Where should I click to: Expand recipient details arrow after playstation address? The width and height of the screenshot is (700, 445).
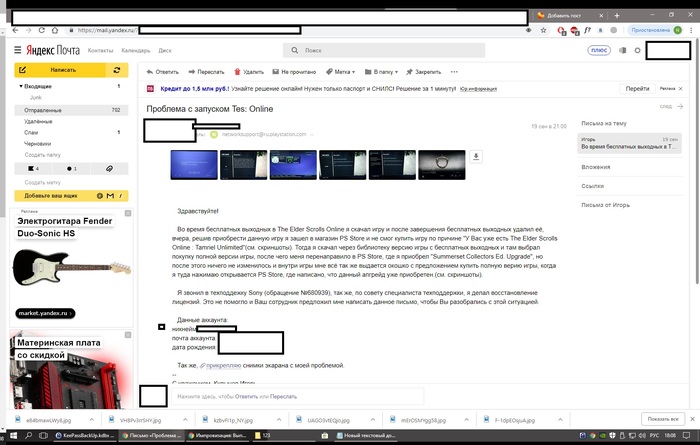point(312,134)
